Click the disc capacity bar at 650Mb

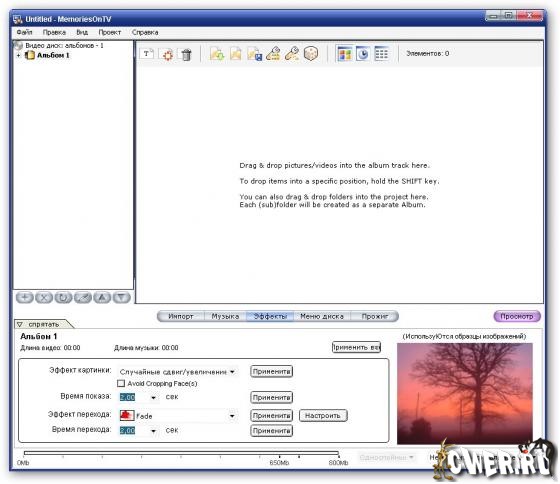pos(279,454)
